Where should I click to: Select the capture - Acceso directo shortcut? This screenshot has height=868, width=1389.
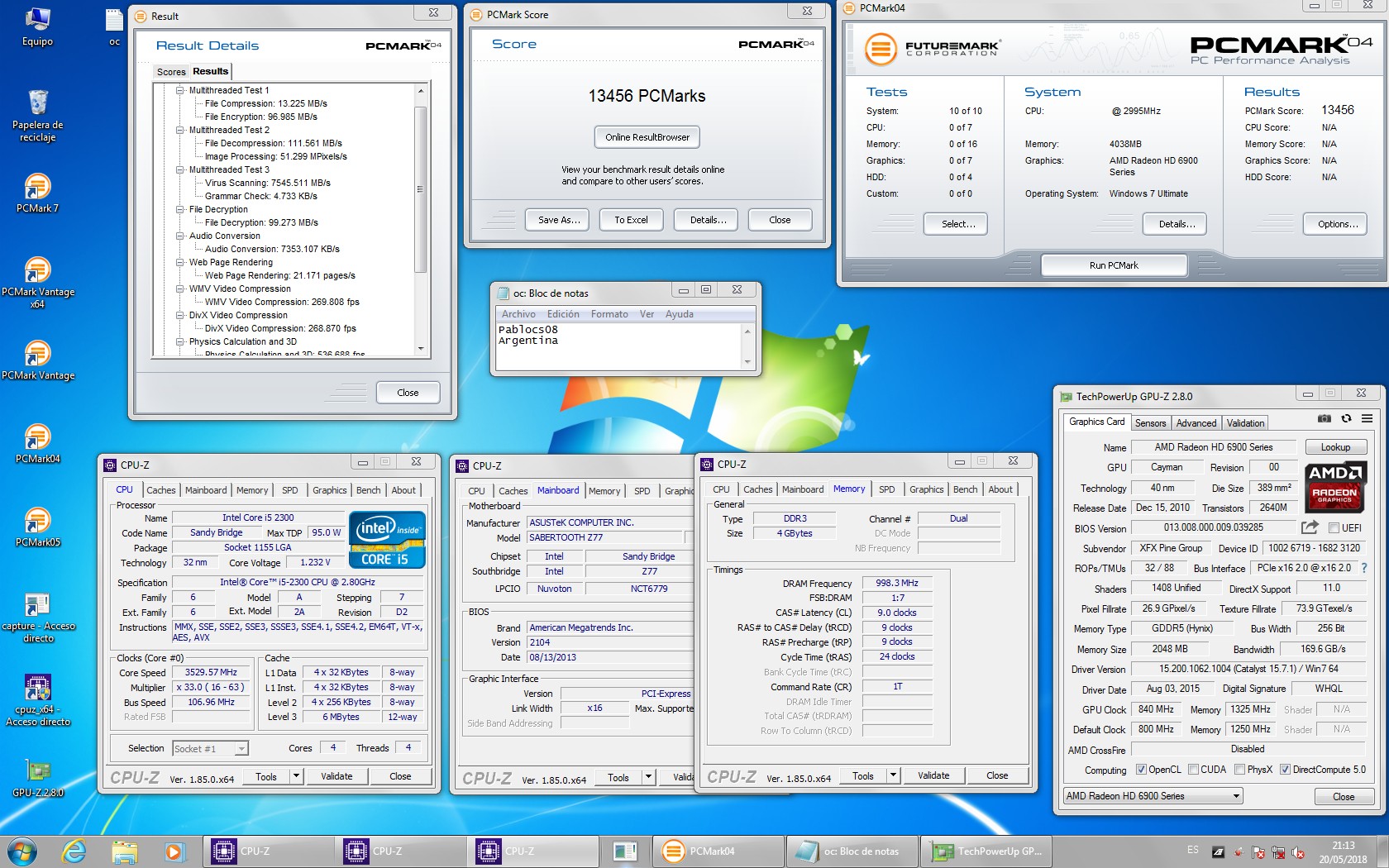(37, 617)
